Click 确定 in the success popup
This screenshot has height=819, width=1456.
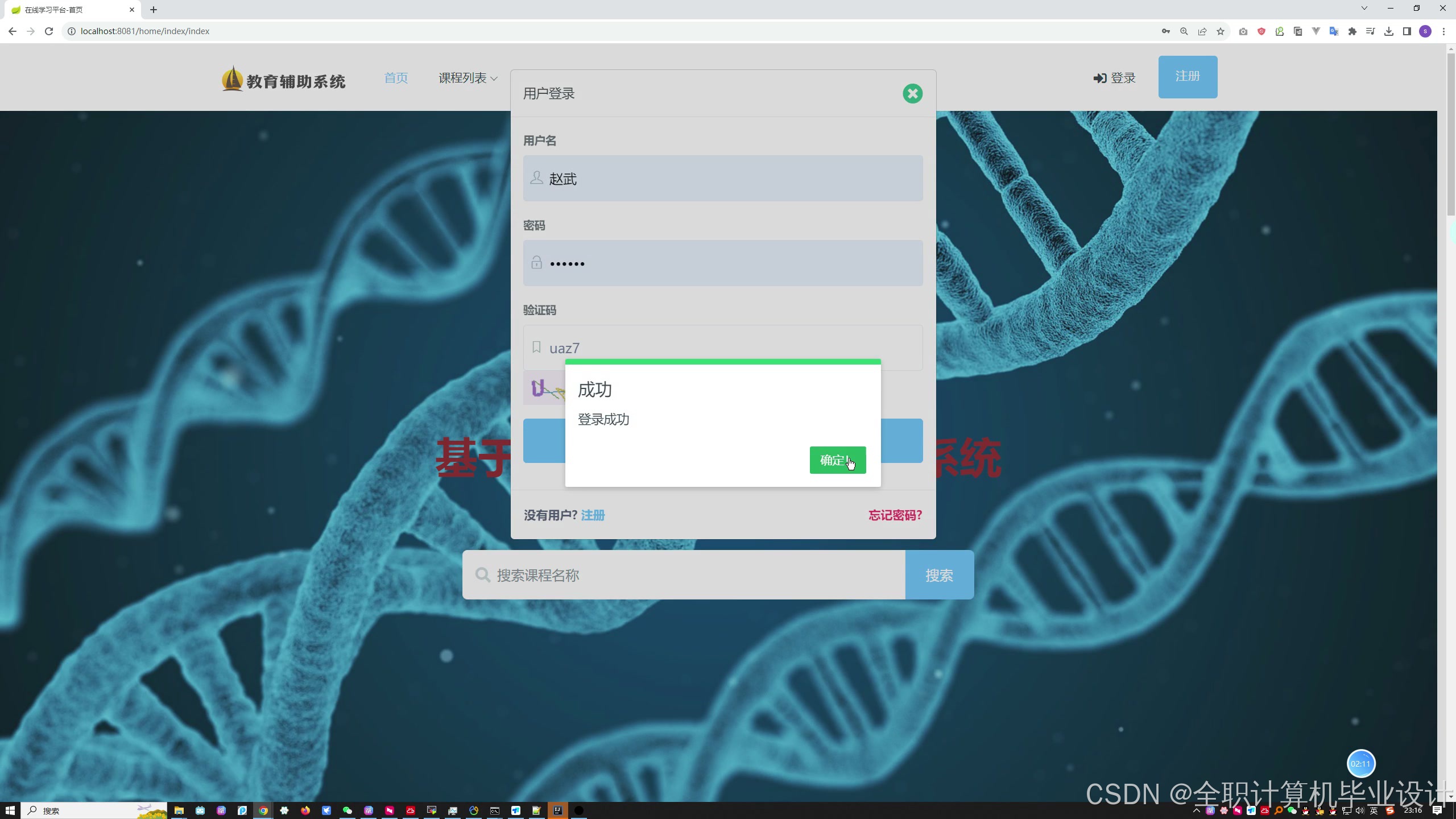pos(837,460)
